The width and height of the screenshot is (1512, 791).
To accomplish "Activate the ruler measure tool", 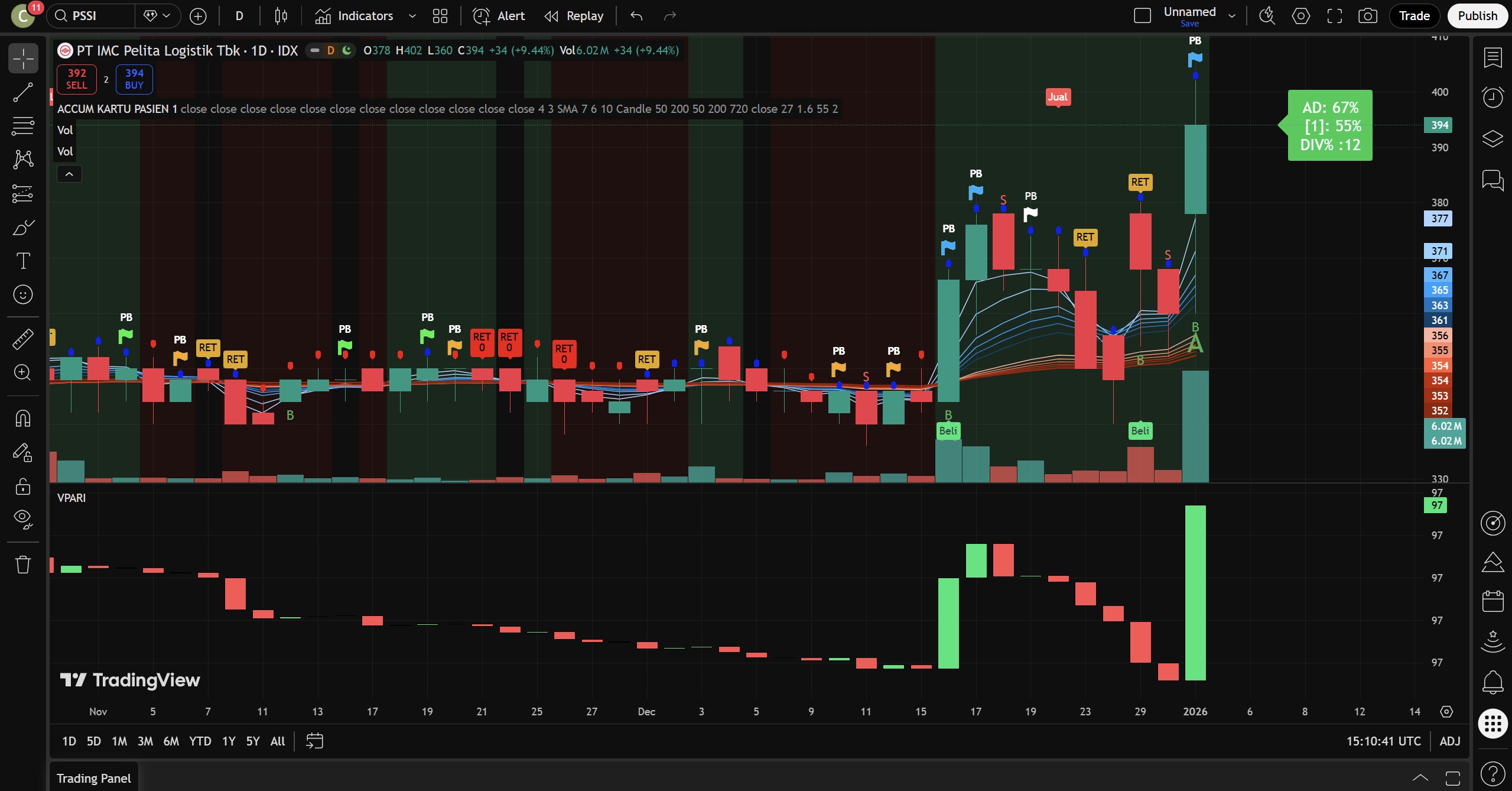I will point(23,339).
